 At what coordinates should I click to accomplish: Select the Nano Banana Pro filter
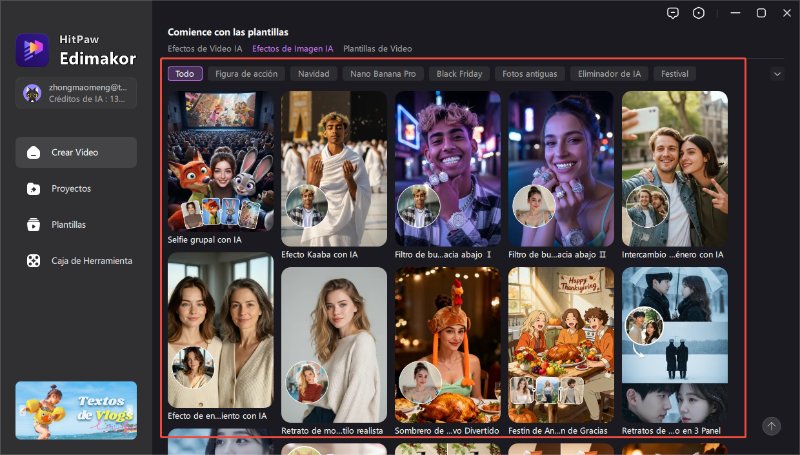pyautogui.click(x=383, y=74)
